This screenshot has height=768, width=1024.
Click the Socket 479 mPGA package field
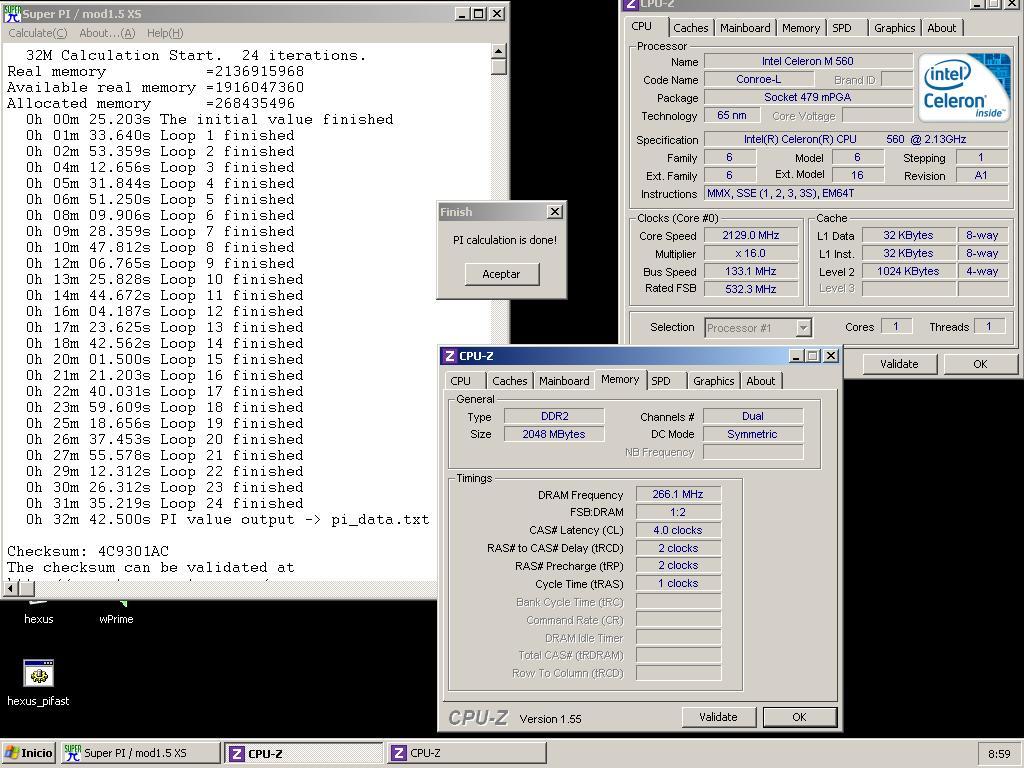pyautogui.click(x=808, y=97)
